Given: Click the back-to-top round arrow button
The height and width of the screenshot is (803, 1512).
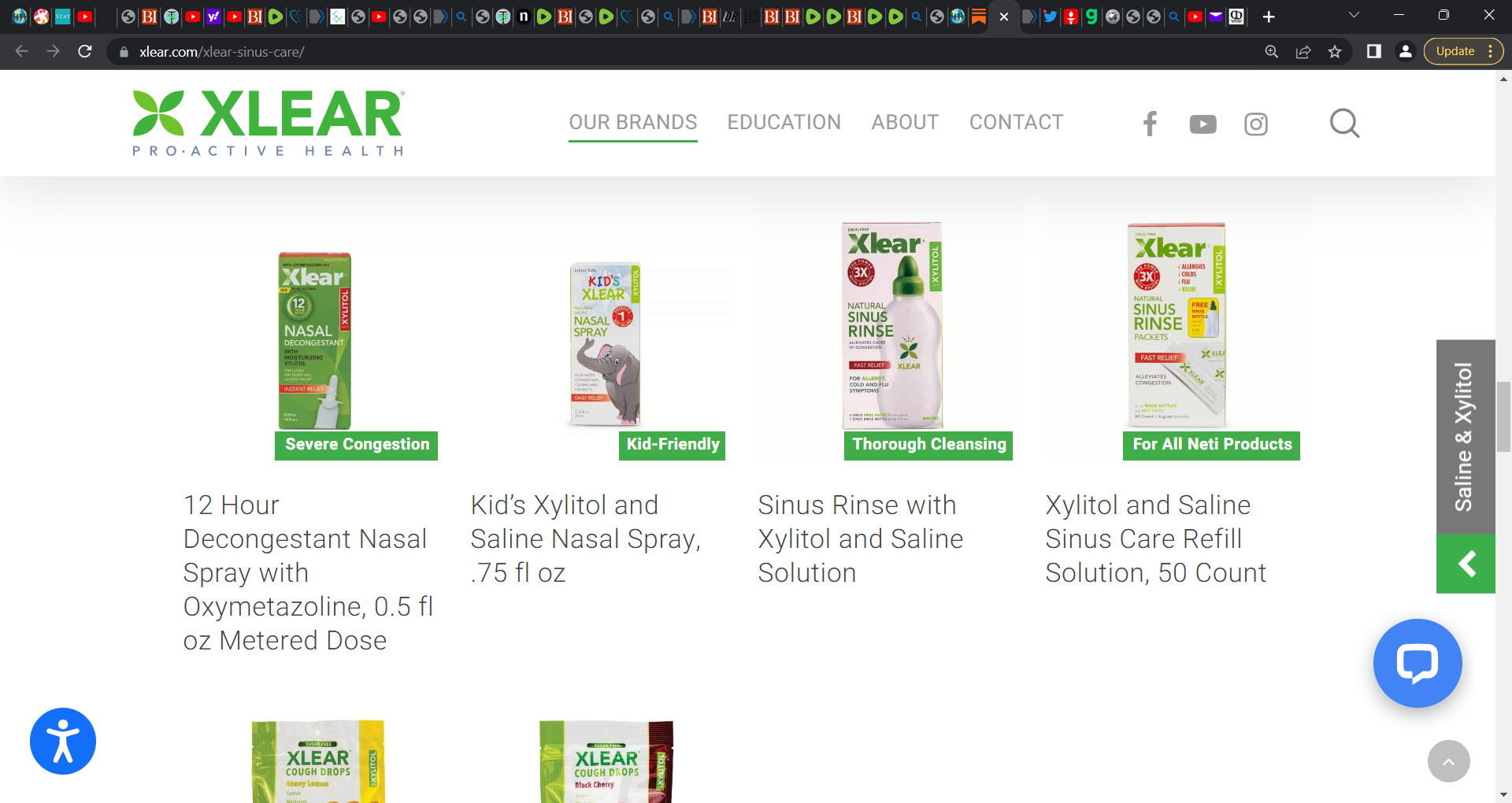Looking at the screenshot, I should 1448,761.
